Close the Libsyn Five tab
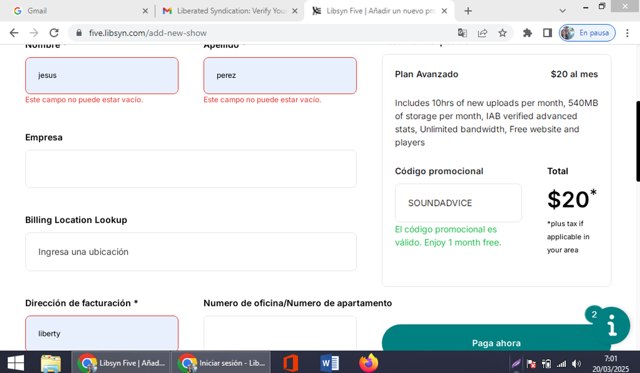This screenshot has height=373, width=640. (444, 11)
